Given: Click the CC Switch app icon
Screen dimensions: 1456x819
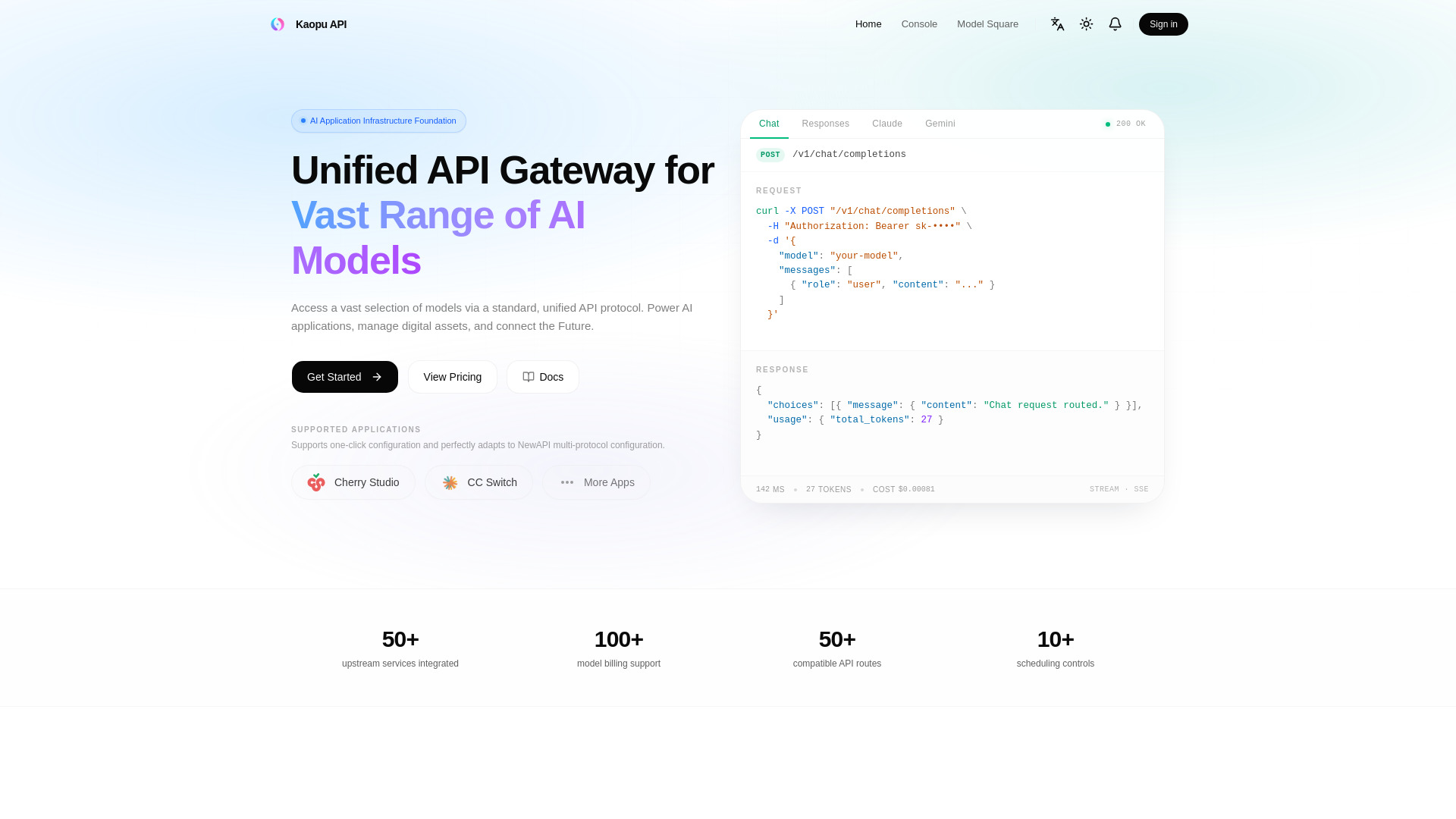Looking at the screenshot, I should tap(450, 482).
